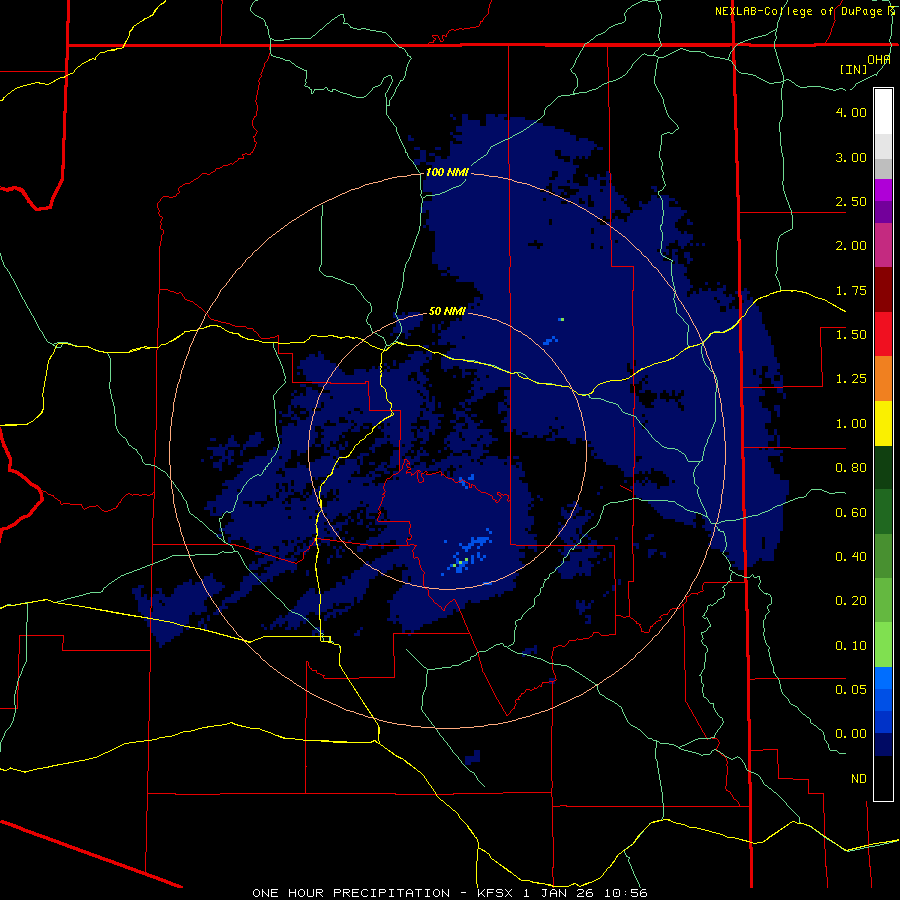Click the 100 NMI range ring label
Screen dimensions: 900x900
pos(447,172)
